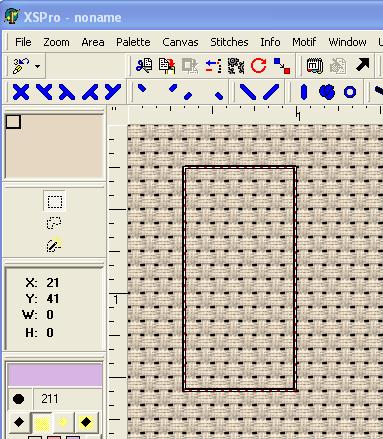Select the back slash backstitch tool
383x439 pixels.
(x=248, y=92)
